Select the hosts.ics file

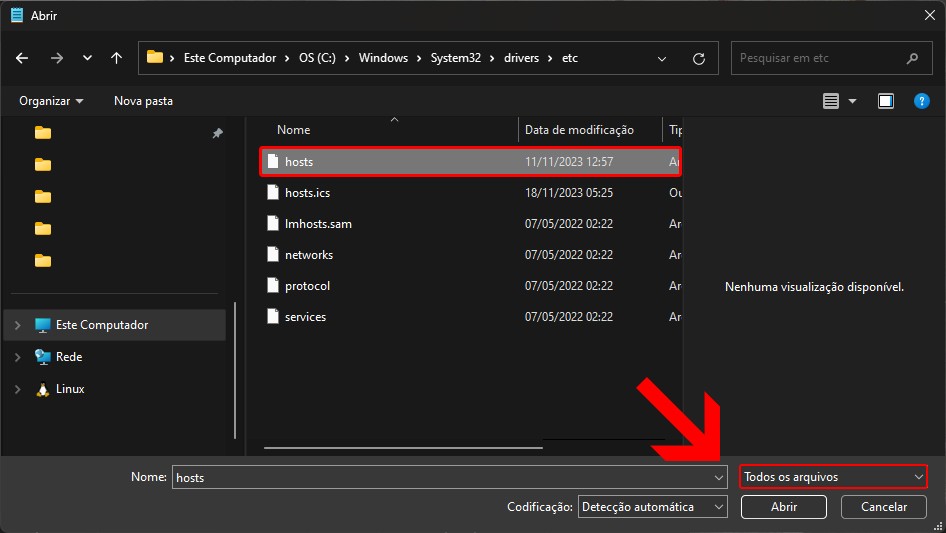tap(307, 193)
